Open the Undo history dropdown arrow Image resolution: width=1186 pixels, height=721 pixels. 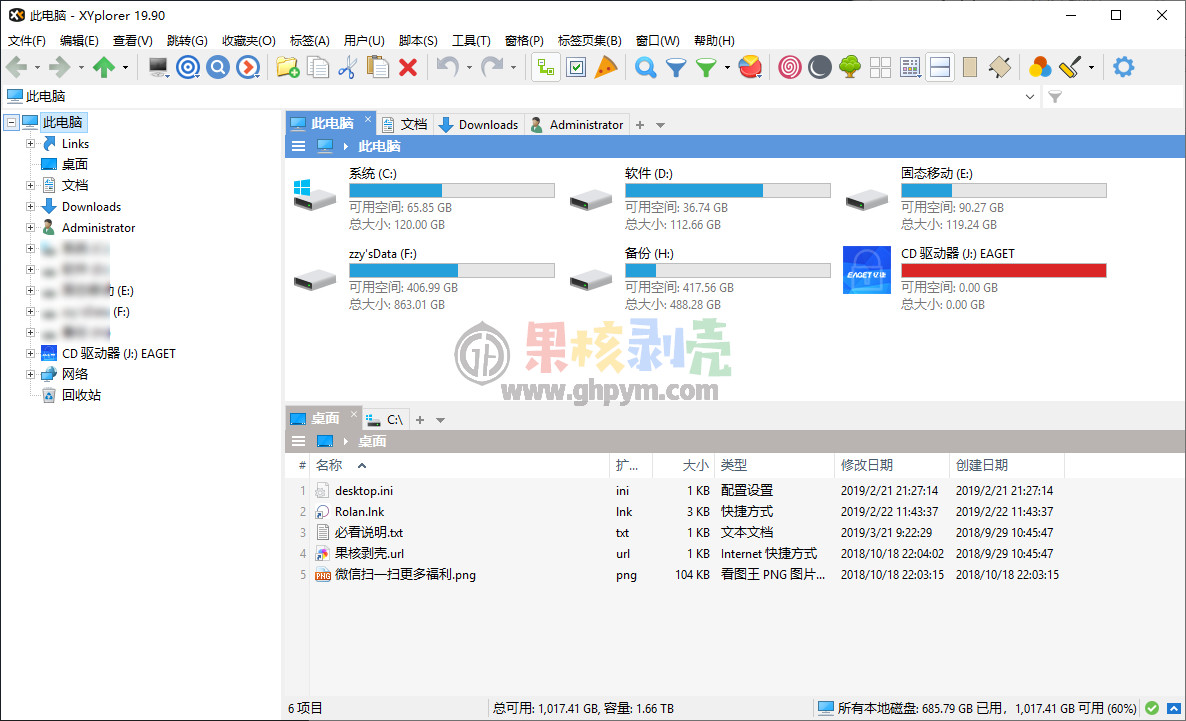pos(469,67)
